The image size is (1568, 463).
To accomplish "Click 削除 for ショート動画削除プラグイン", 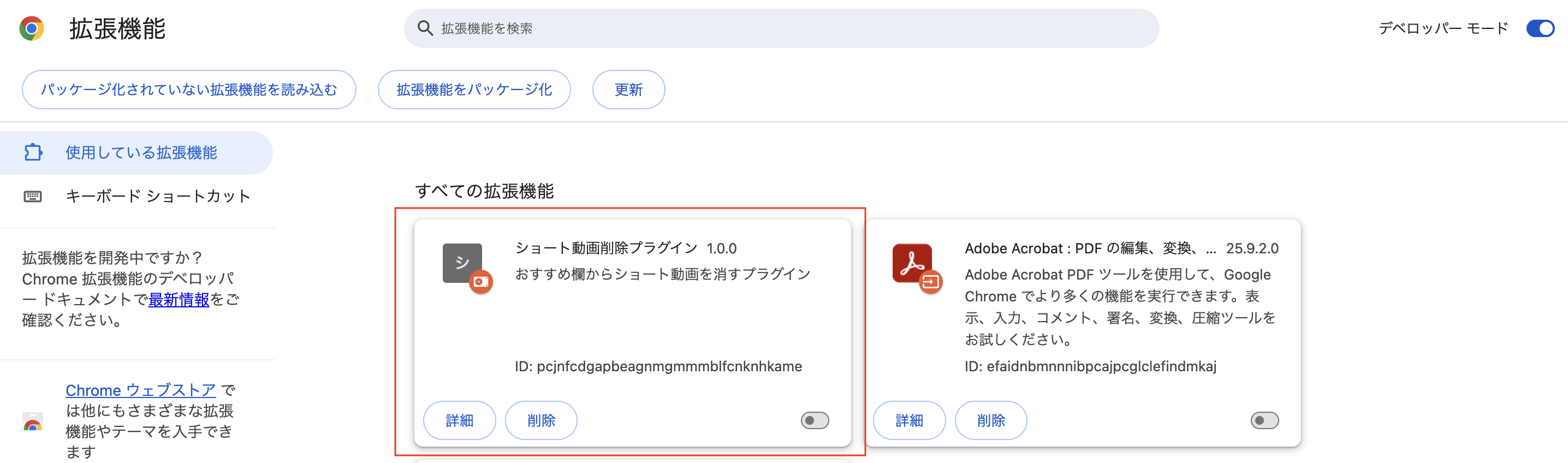I will [x=541, y=420].
